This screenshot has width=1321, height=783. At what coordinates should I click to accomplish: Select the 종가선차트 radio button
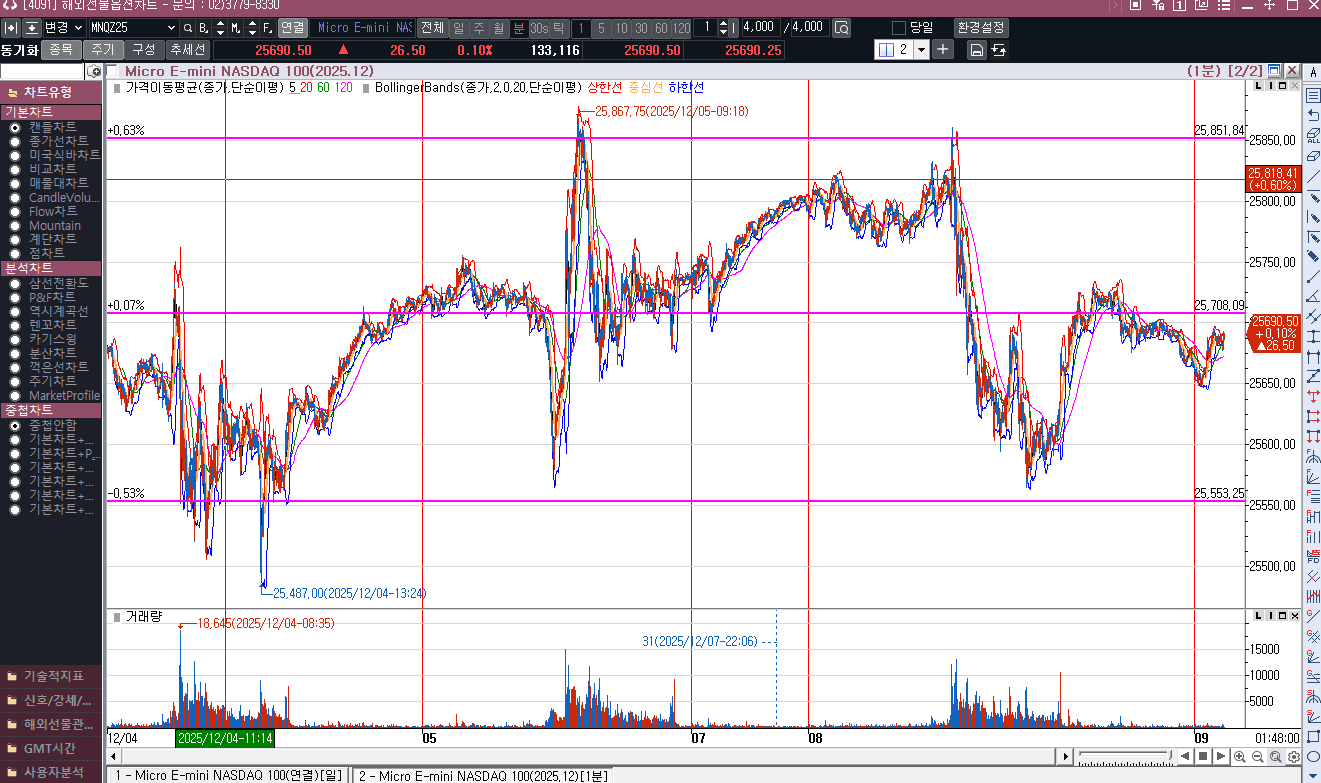[x=15, y=141]
